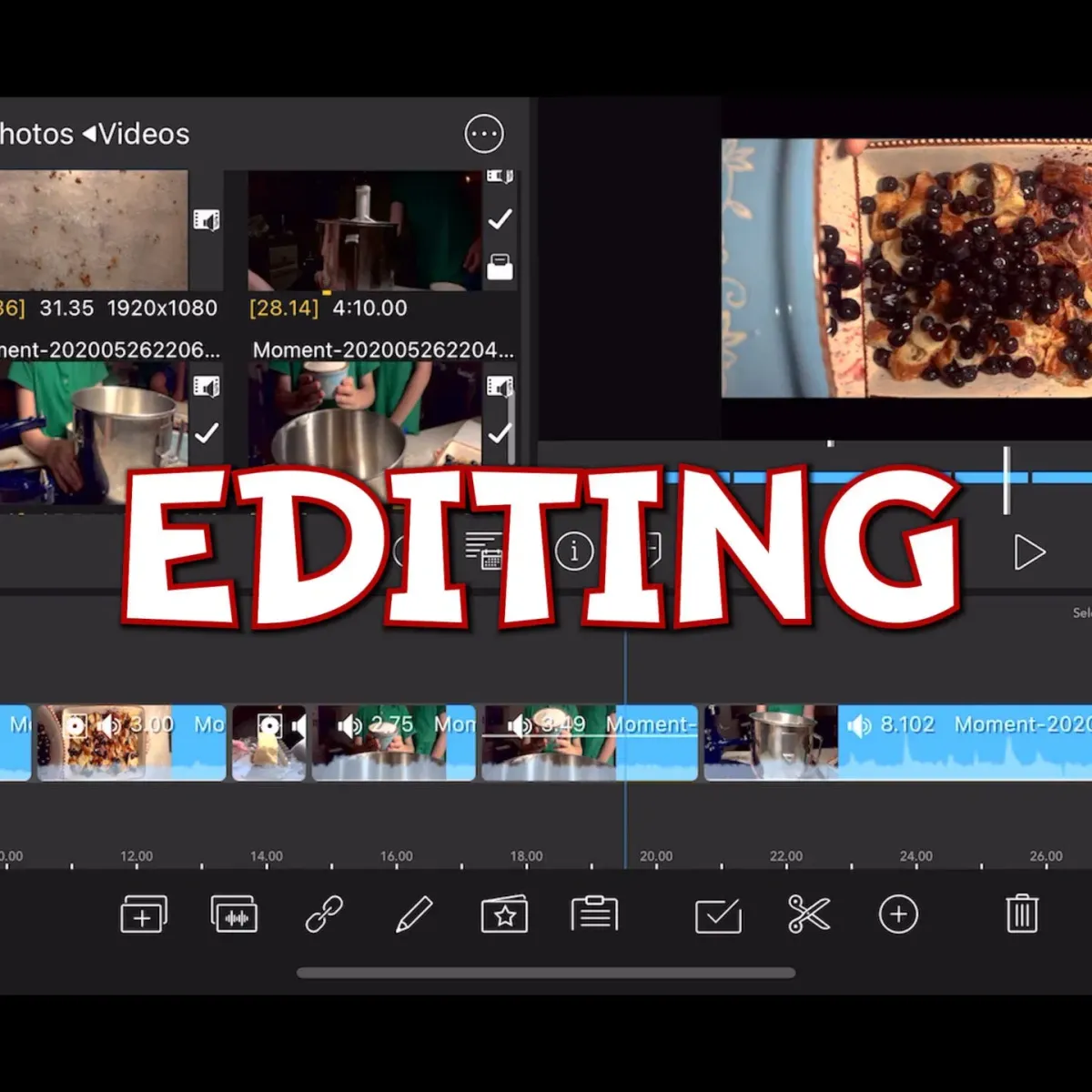1092x1092 pixels.
Task: Click the 16.00 mark on the timeline ruler
Action: [397, 856]
